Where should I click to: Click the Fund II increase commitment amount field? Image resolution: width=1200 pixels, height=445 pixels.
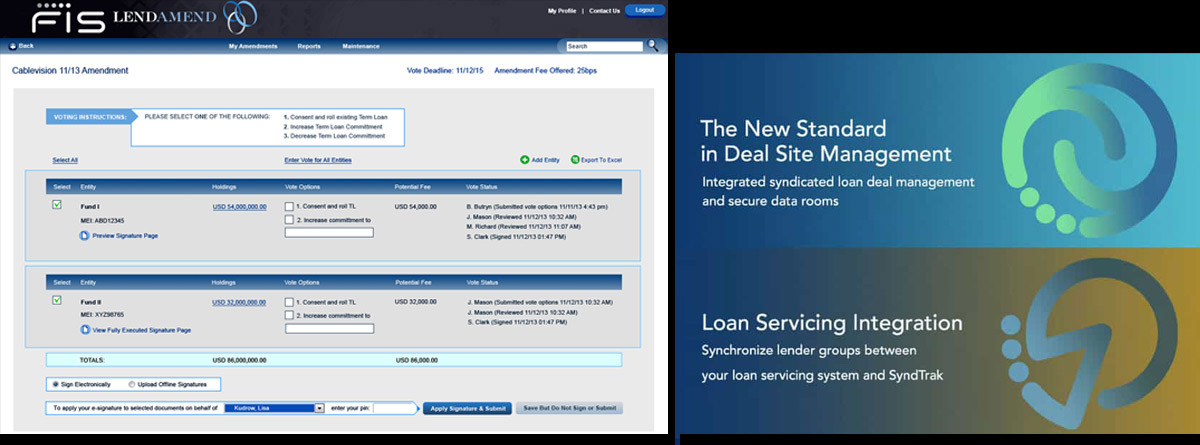329,326
